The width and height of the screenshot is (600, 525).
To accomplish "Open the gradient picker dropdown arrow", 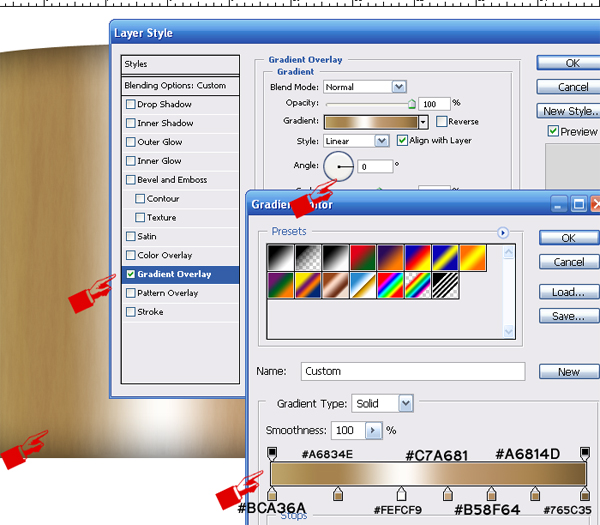I will click(x=423, y=122).
